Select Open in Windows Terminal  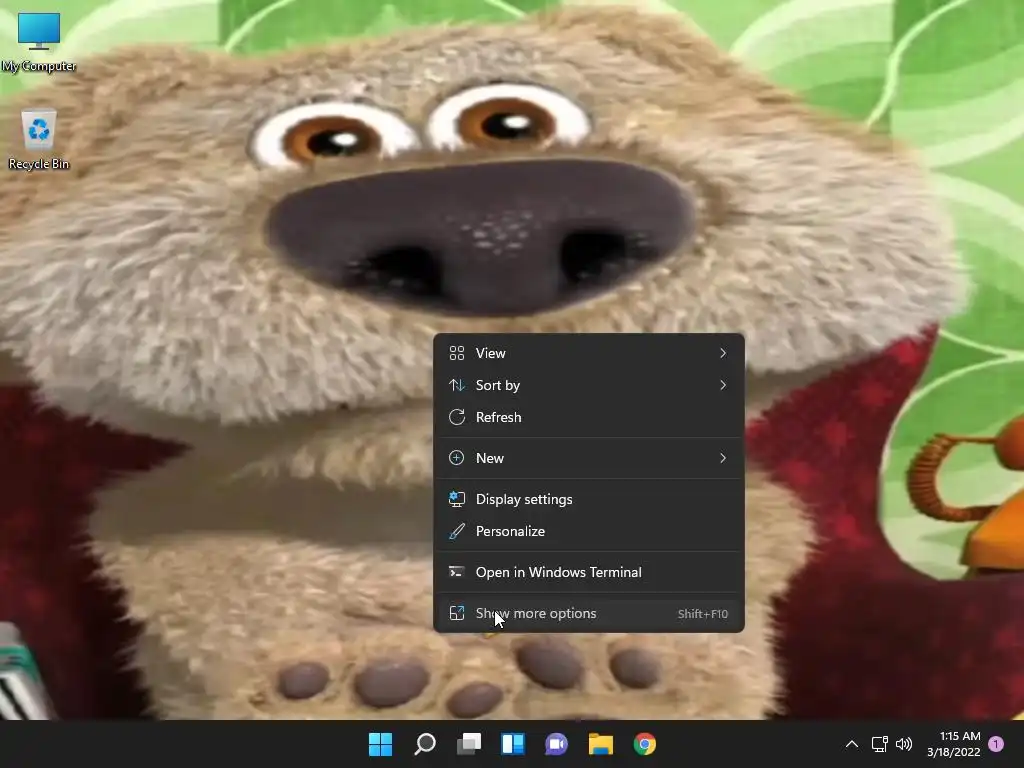(x=588, y=573)
